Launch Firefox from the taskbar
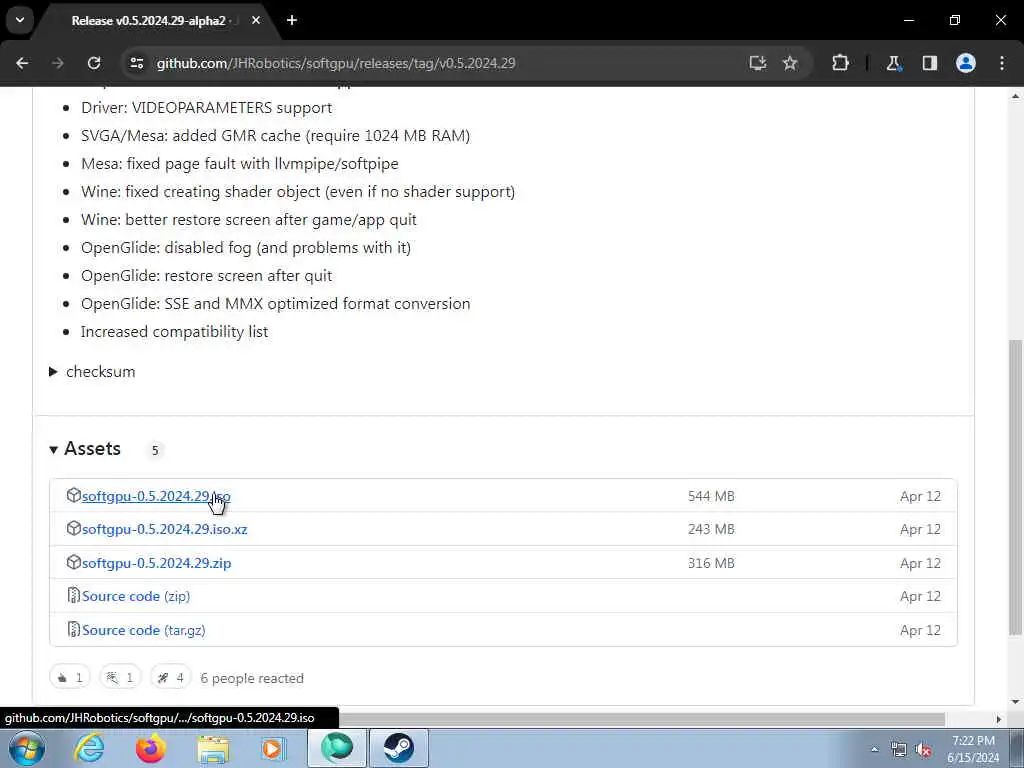 (x=150, y=748)
